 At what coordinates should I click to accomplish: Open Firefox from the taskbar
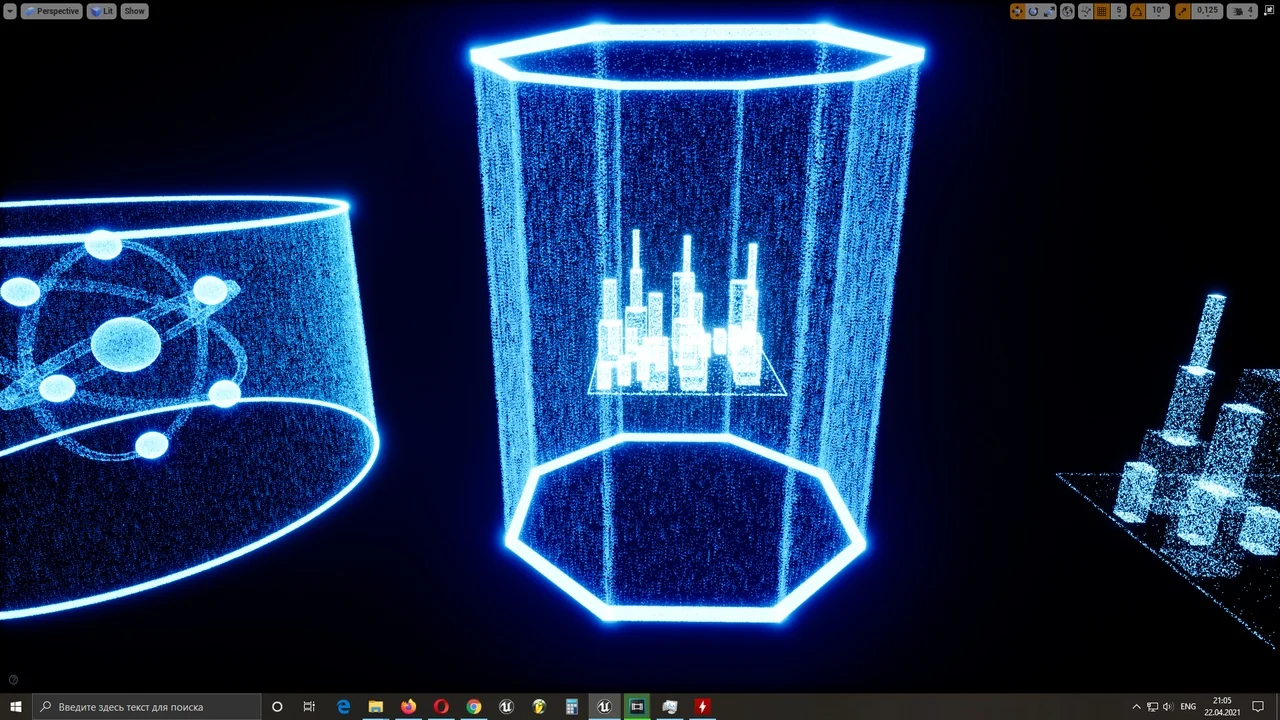click(408, 707)
